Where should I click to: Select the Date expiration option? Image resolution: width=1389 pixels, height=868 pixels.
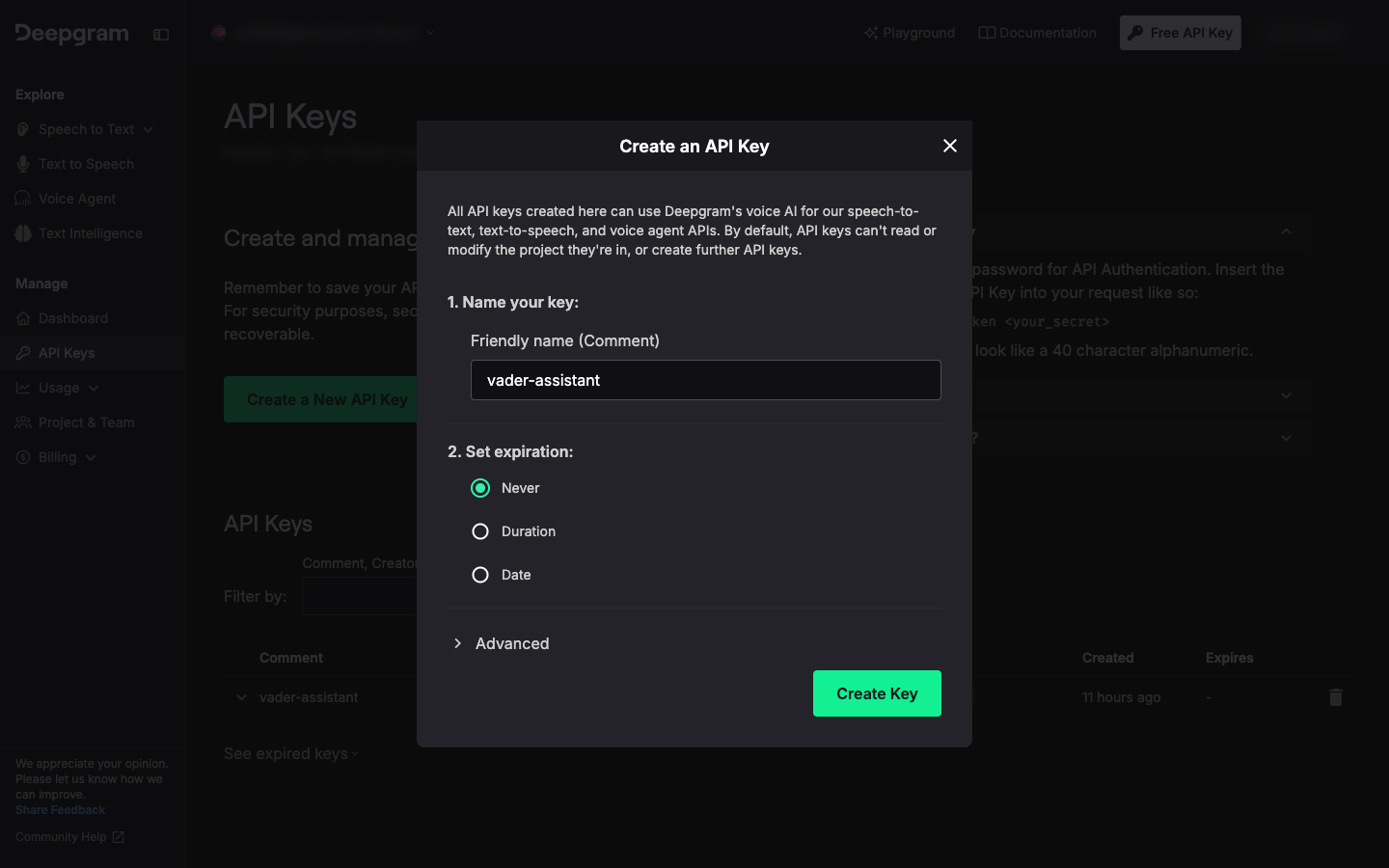pos(480,575)
